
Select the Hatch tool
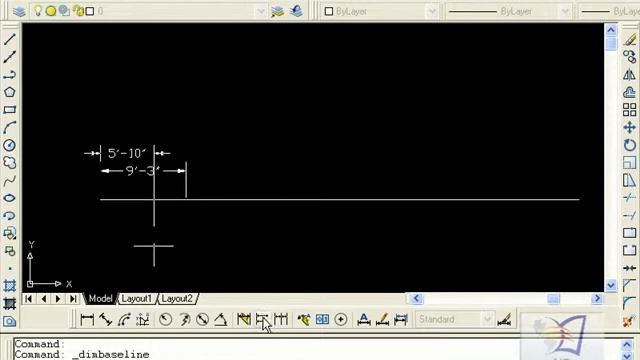(x=9, y=286)
